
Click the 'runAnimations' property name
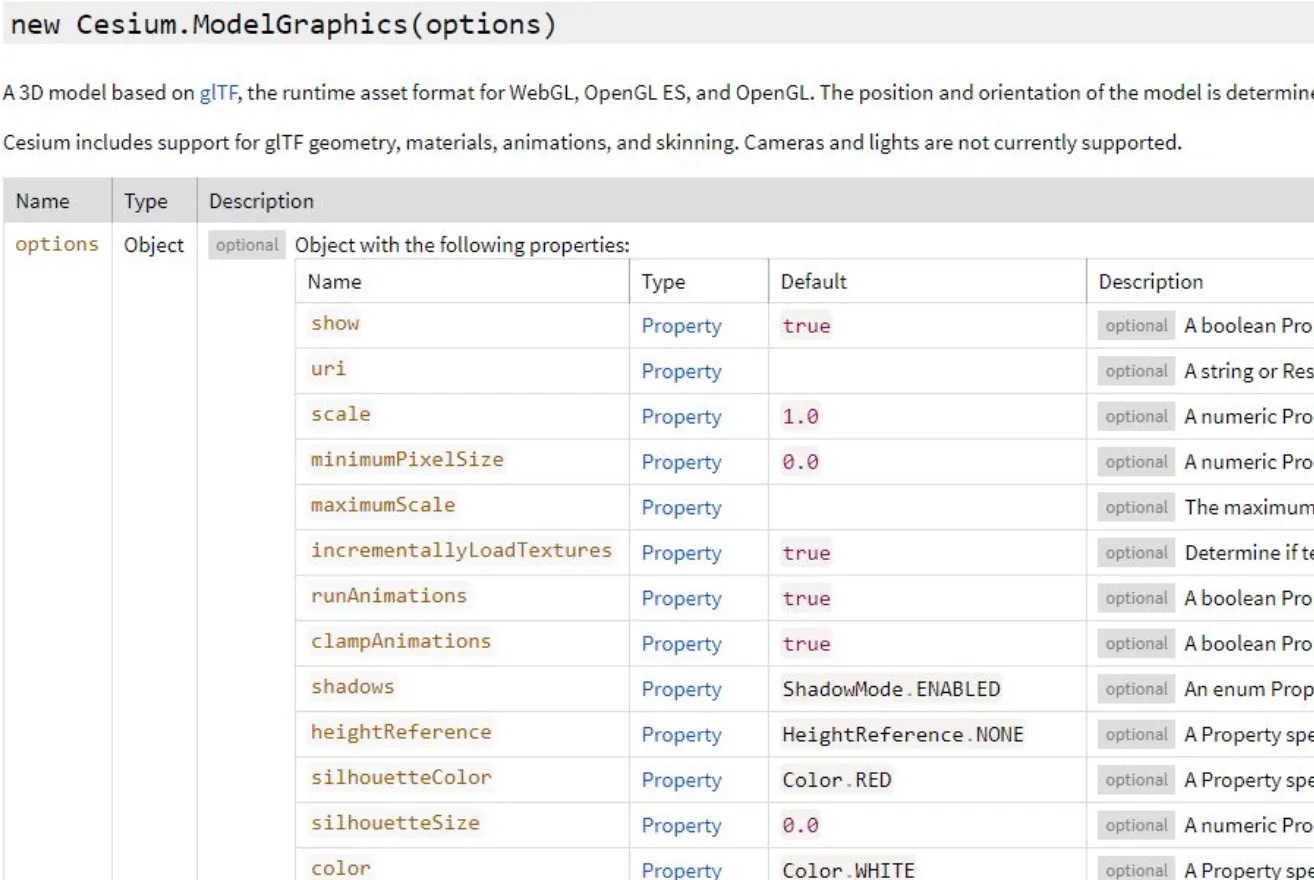[389, 595]
